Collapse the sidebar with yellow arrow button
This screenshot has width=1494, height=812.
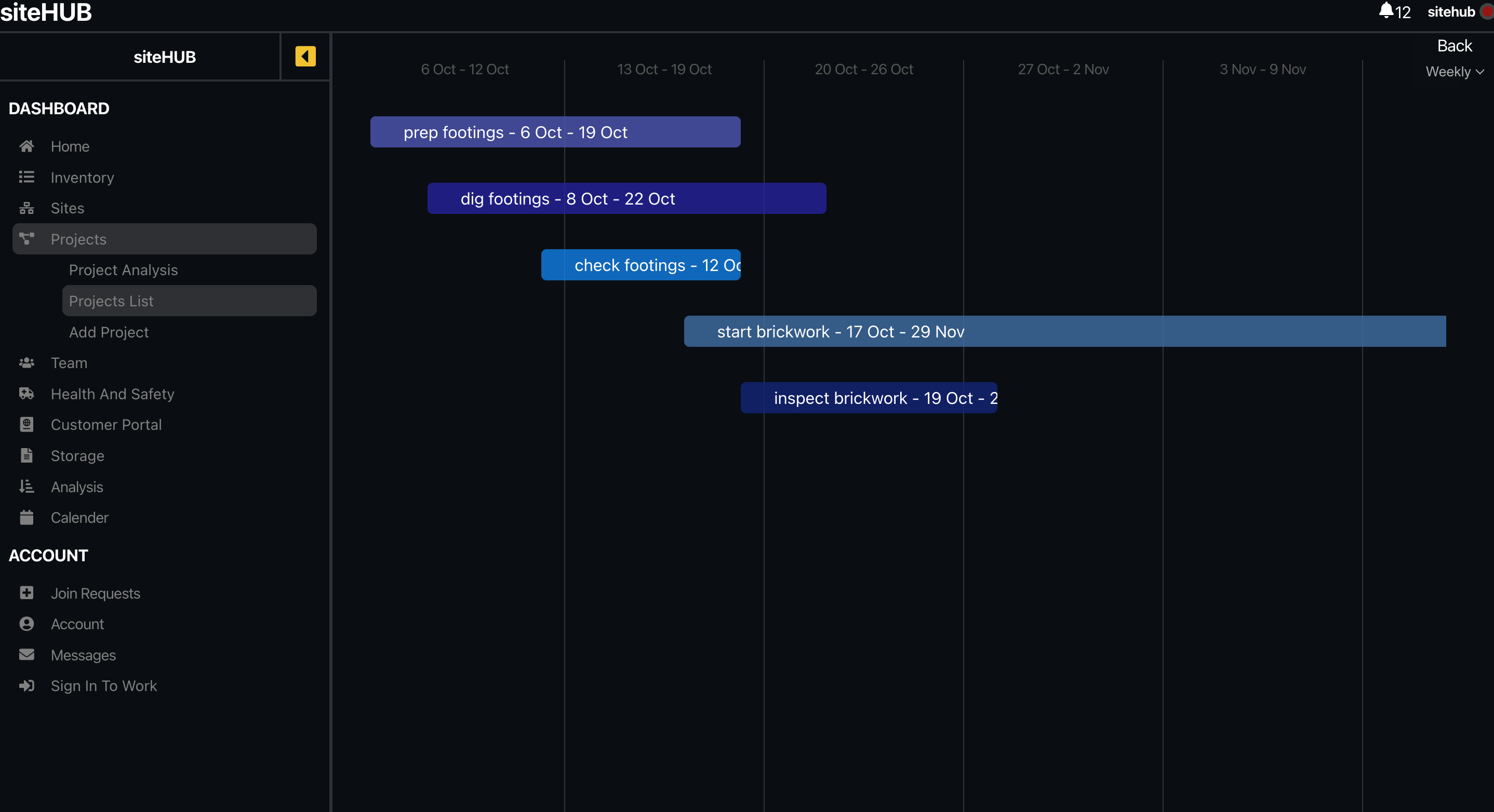305,56
